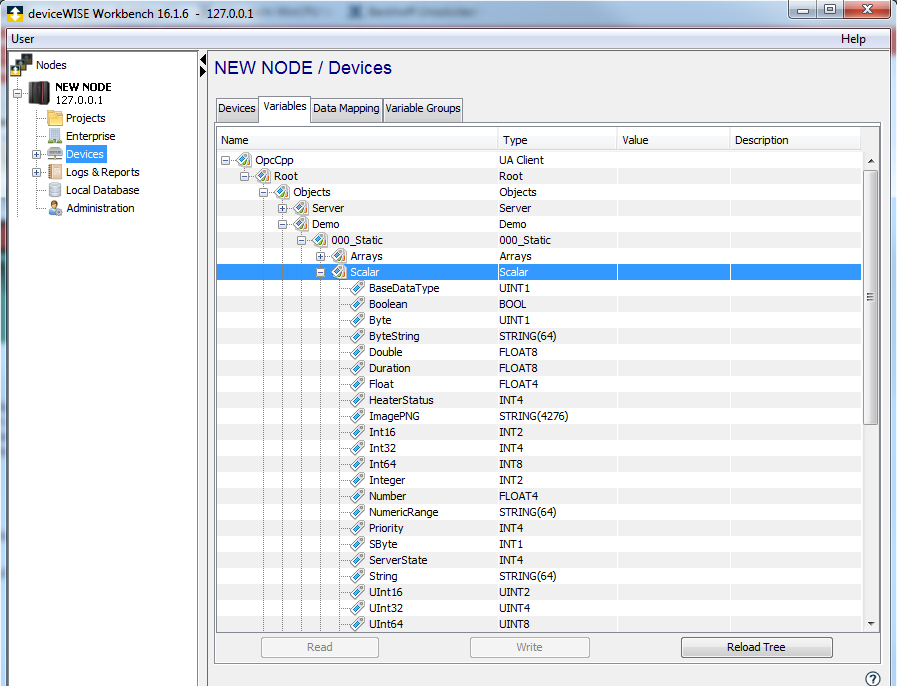Select the NEW NODE server icon
The height and width of the screenshot is (686, 897).
[38, 93]
